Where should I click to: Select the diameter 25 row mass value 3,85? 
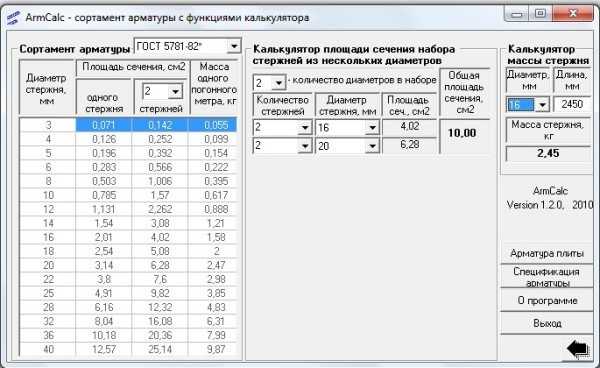pos(216,293)
